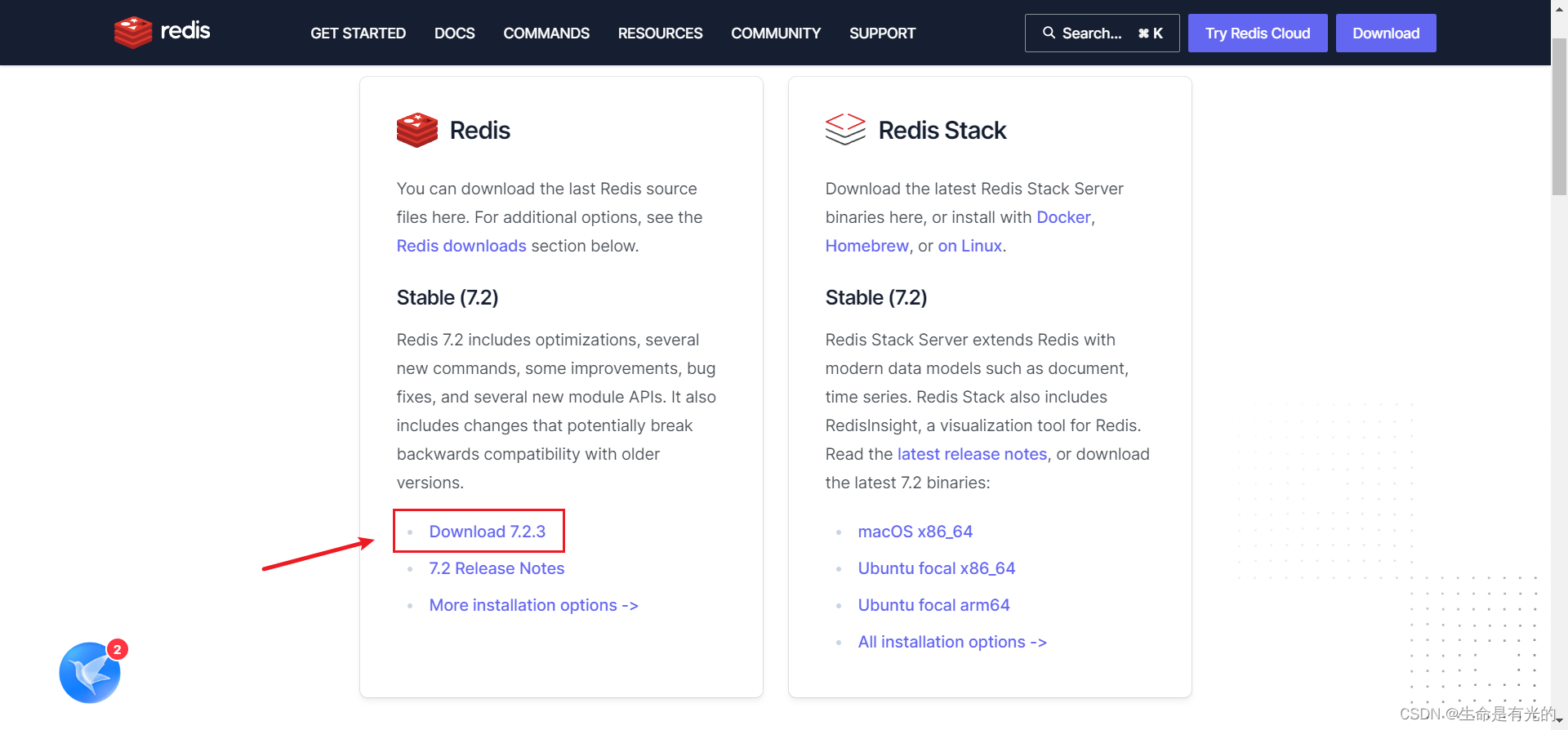Open the latest release notes link
1568x730 pixels.
972,454
